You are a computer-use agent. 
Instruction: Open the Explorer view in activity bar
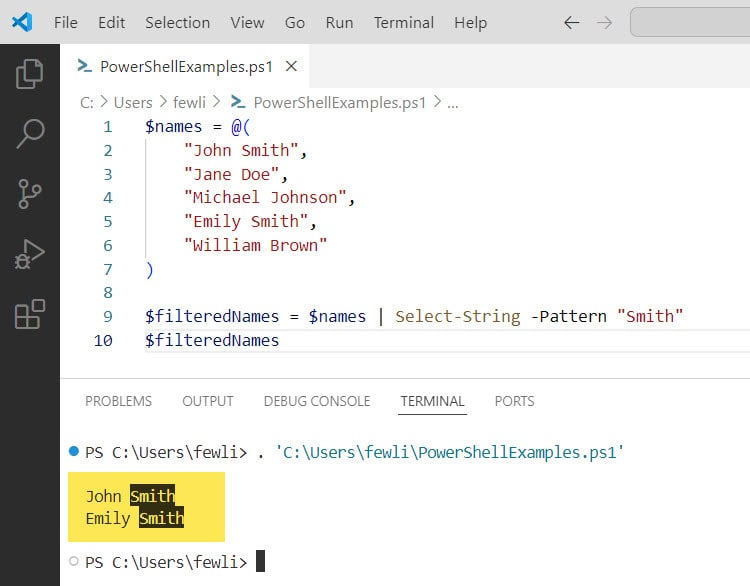point(30,74)
